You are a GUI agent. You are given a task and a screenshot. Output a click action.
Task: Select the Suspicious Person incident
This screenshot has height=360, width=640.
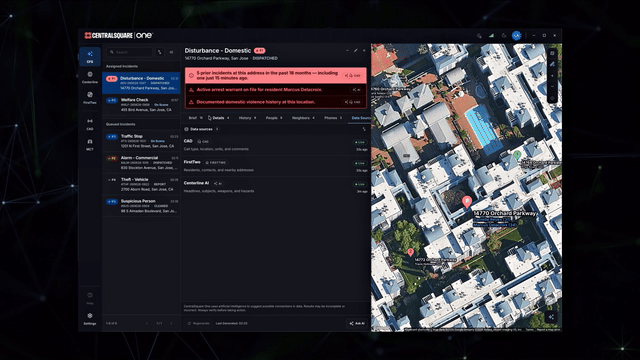tap(141, 206)
